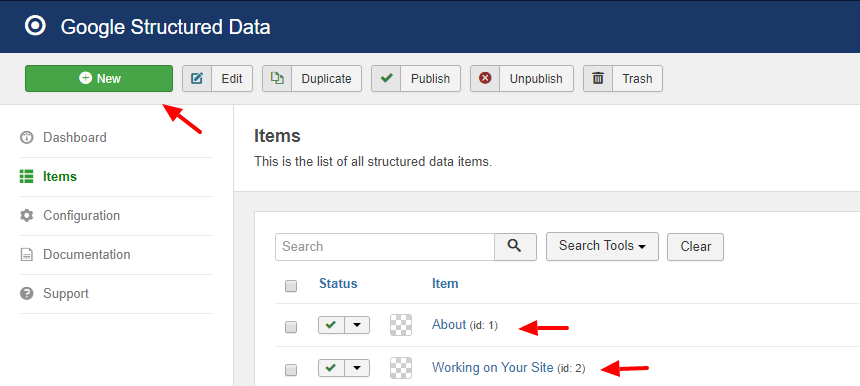Viewport: 860px width, 386px height.
Task: Click the thumbnail icon beside About
Action: [401, 325]
